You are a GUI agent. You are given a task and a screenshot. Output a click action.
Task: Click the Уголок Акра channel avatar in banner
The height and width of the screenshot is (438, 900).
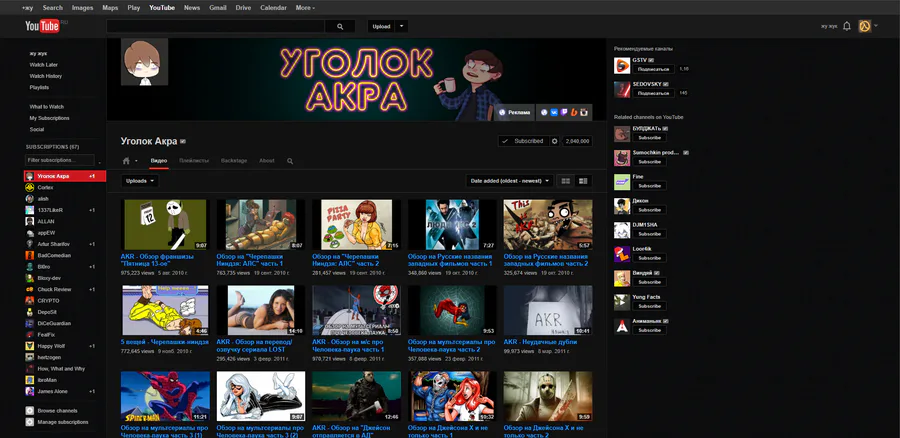pos(144,62)
